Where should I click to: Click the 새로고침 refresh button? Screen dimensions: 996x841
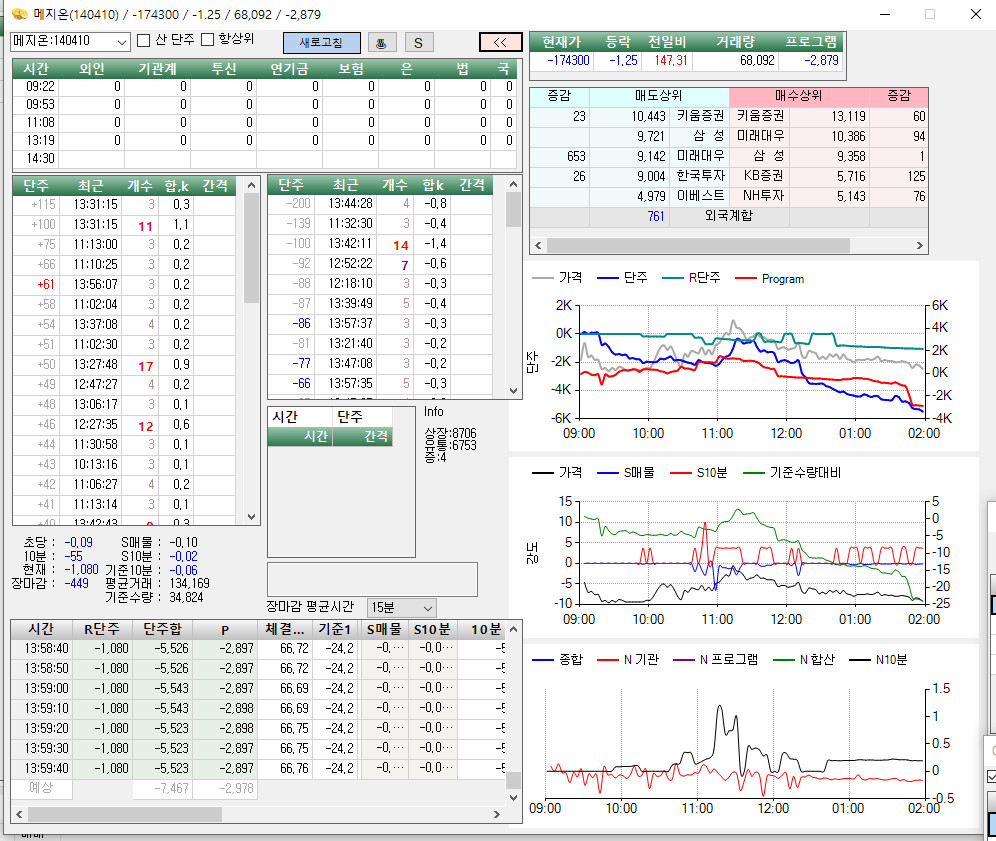point(321,43)
